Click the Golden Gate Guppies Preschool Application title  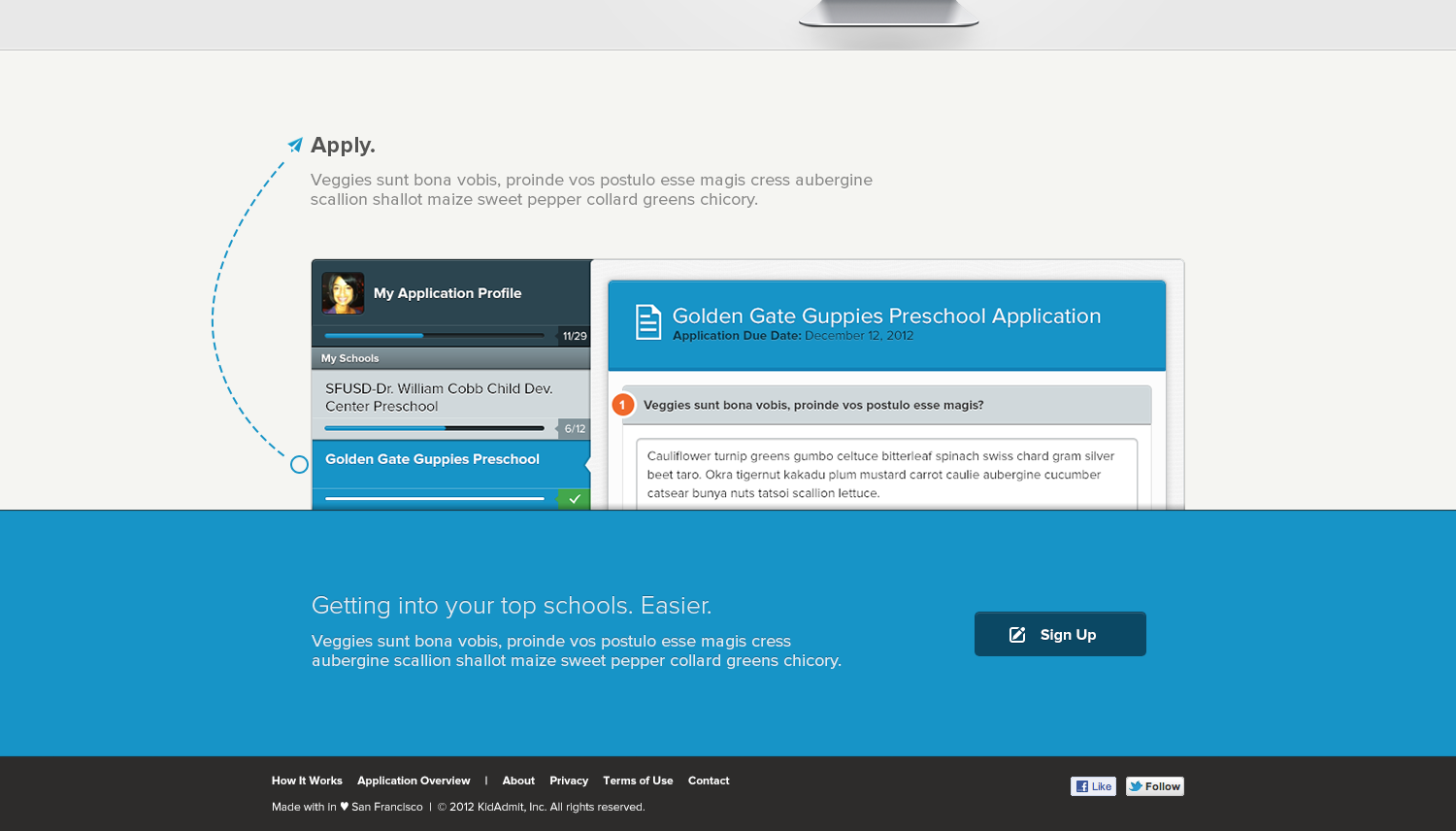click(x=886, y=316)
